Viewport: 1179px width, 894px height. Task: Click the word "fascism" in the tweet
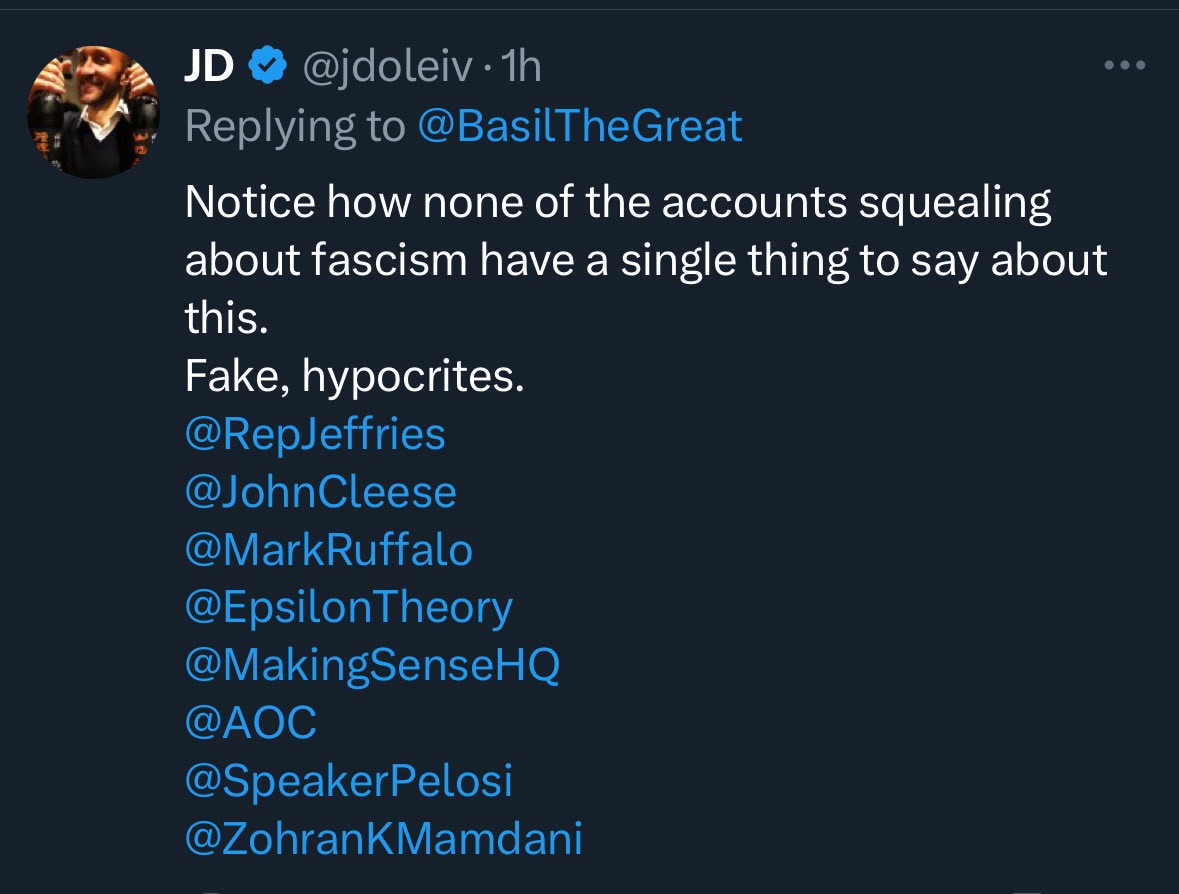(389, 260)
